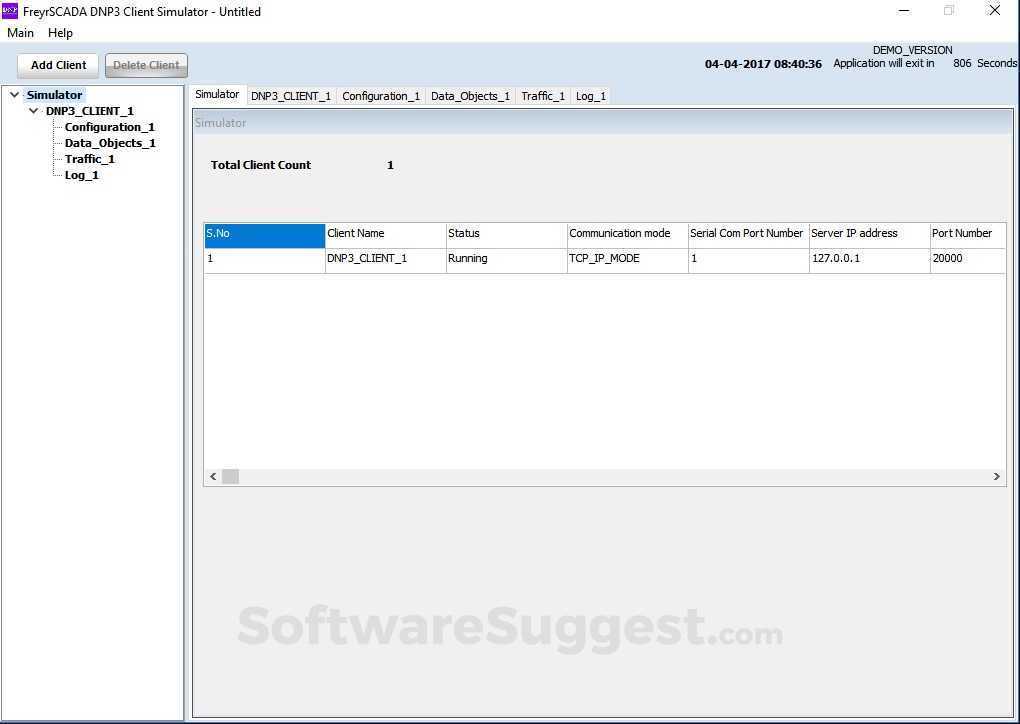The height and width of the screenshot is (724, 1020).
Task: Open the Traffic_1 tab
Action: point(542,95)
